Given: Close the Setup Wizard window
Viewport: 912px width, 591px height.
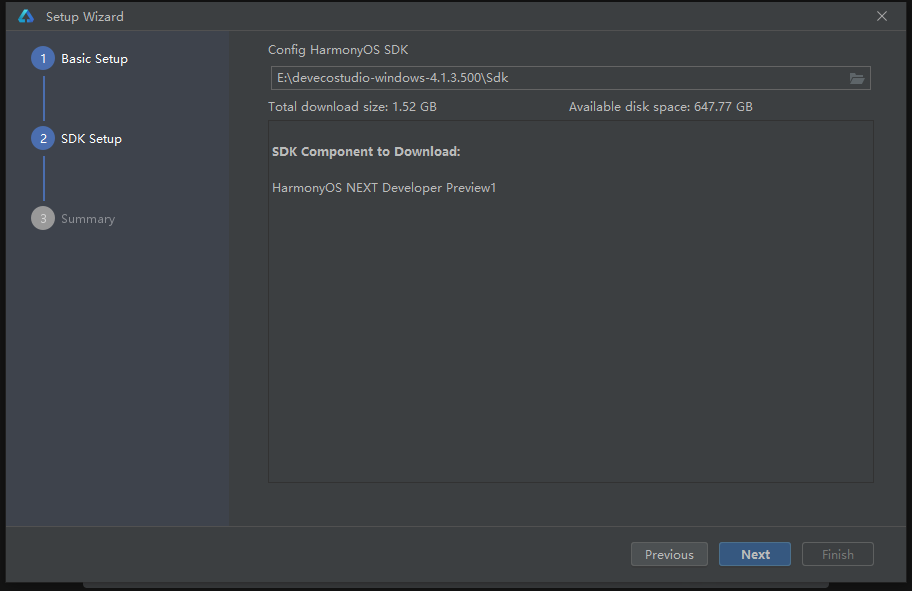Looking at the screenshot, I should 882,16.
